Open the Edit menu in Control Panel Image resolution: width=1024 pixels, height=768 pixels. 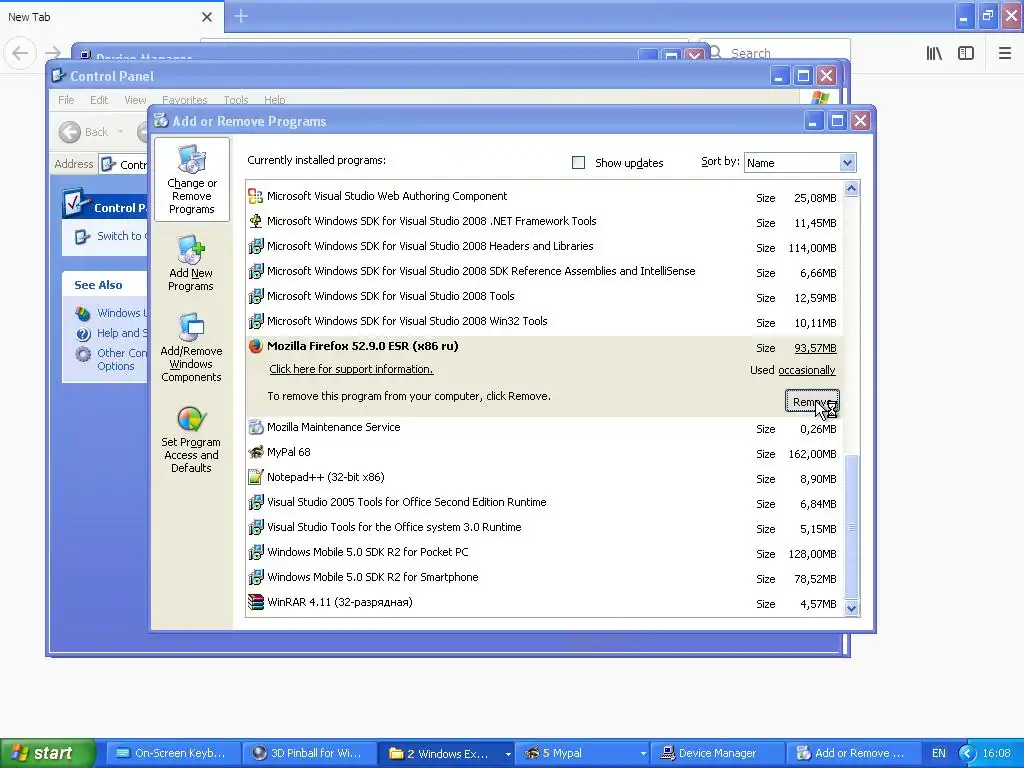tap(99, 100)
